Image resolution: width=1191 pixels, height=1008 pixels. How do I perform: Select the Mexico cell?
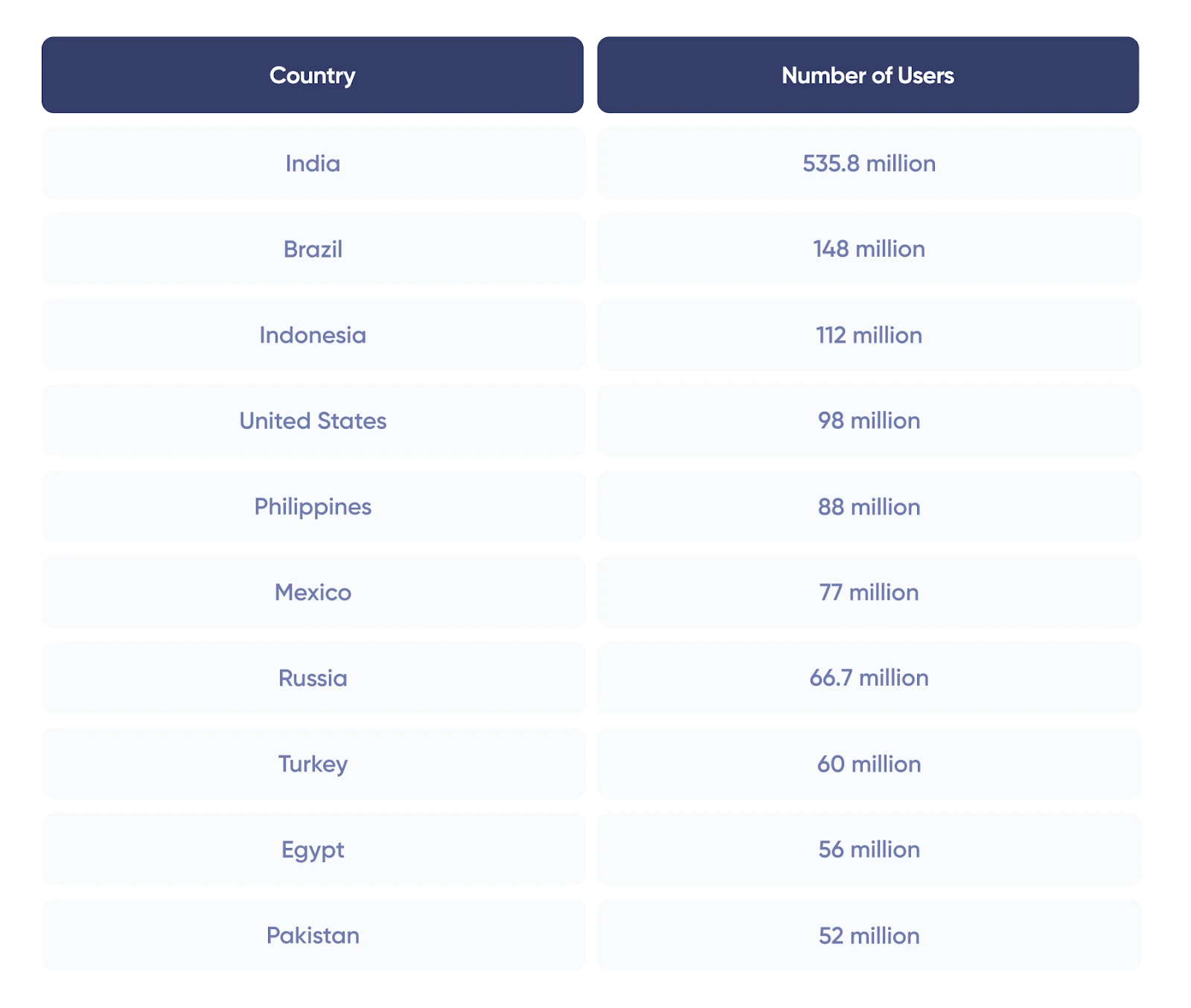pos(313,592)
